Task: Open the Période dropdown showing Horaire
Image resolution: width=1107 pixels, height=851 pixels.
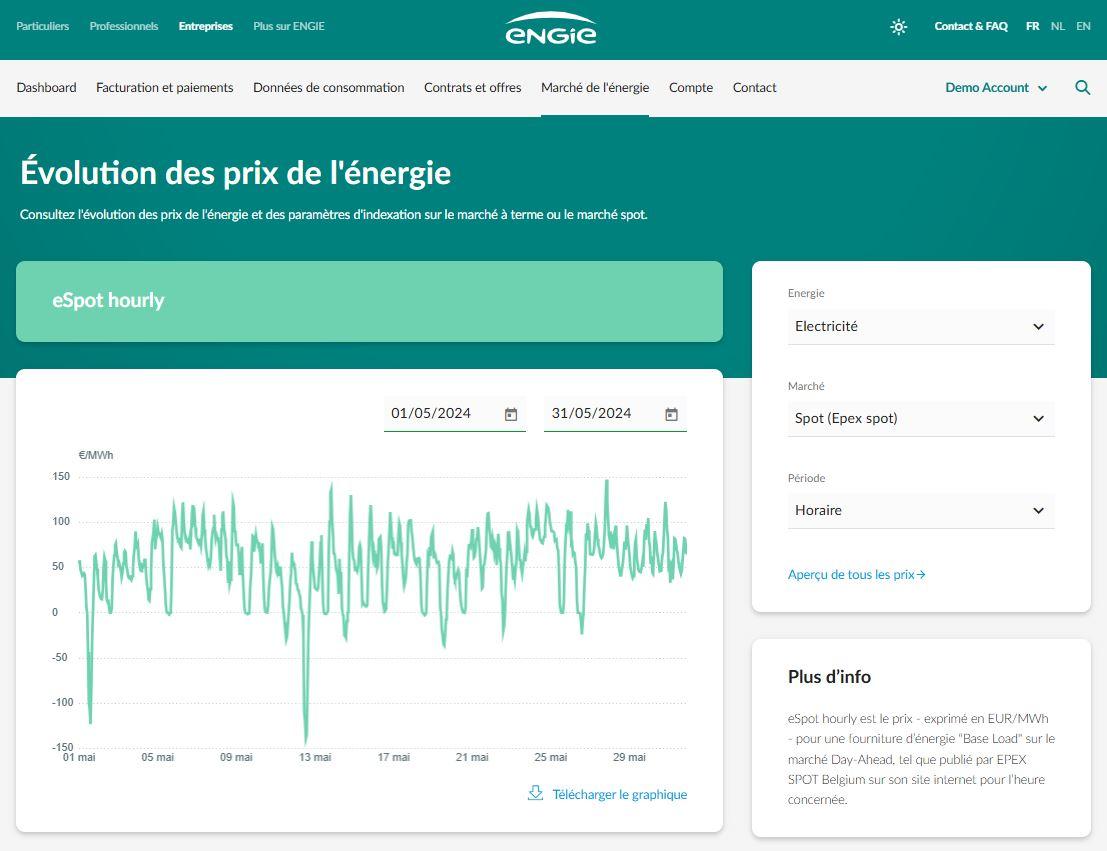Action: pos(921,510)
